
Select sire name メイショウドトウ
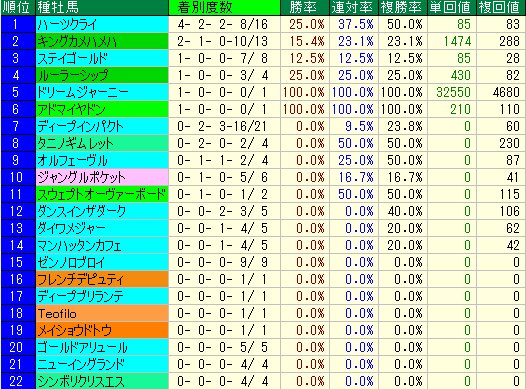click(74, 330)
